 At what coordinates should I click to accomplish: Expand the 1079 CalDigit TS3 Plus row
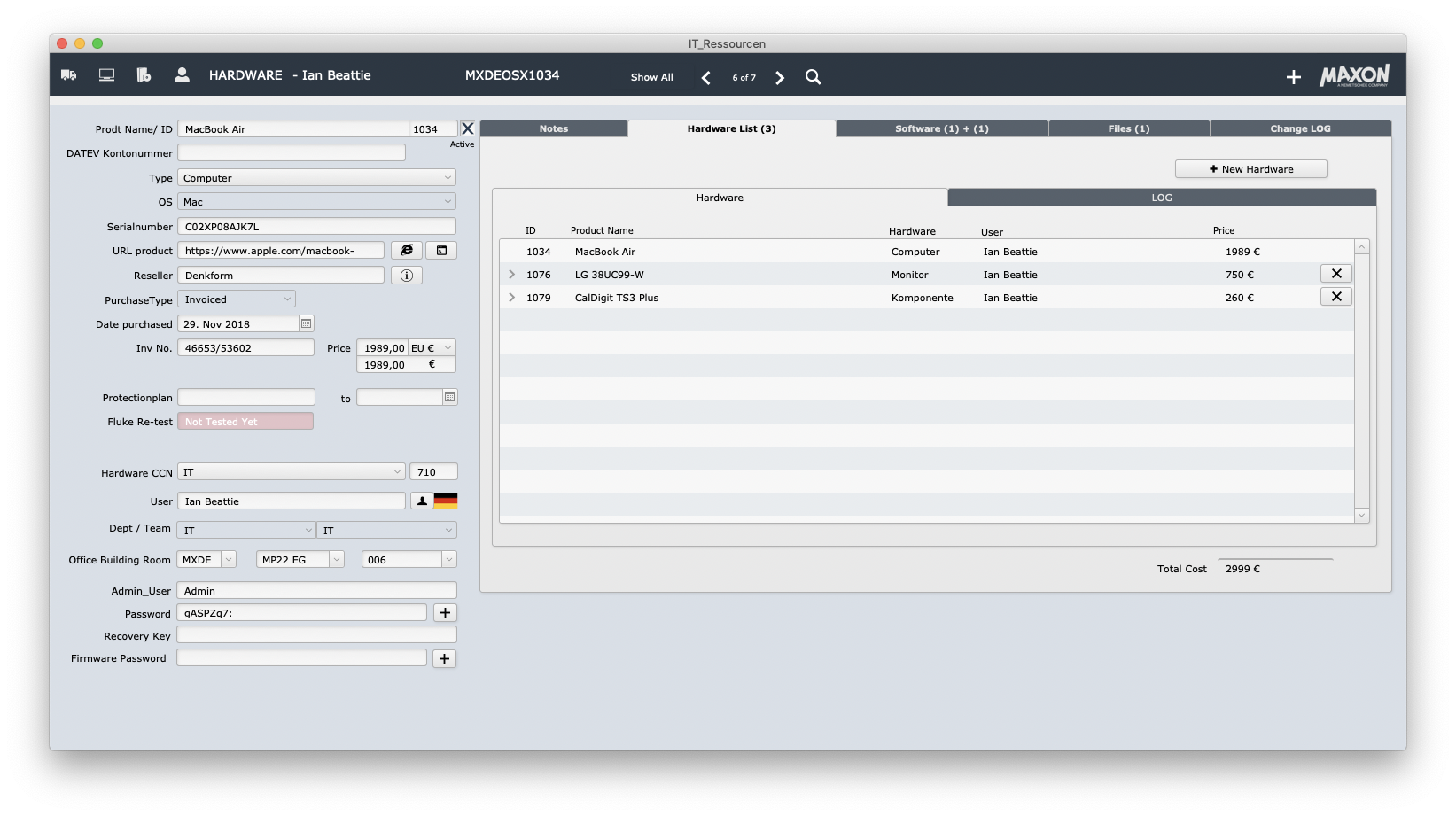[511, 298]
